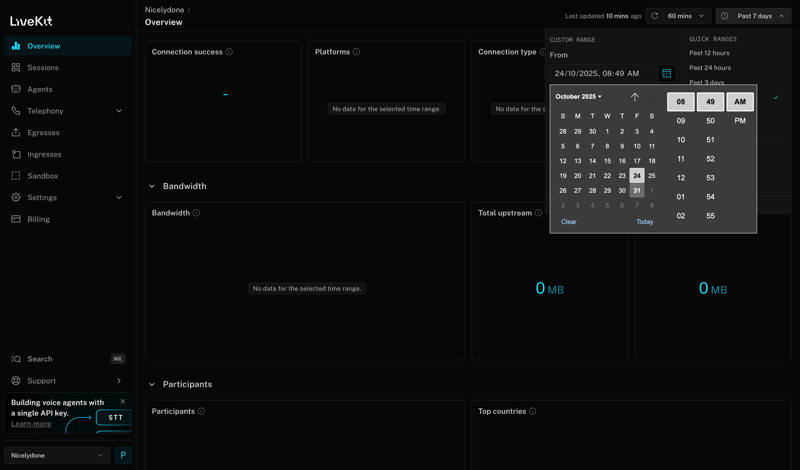Go to Agents section
The width and height of the screenshot is (800, 470).
coord(68,89)
